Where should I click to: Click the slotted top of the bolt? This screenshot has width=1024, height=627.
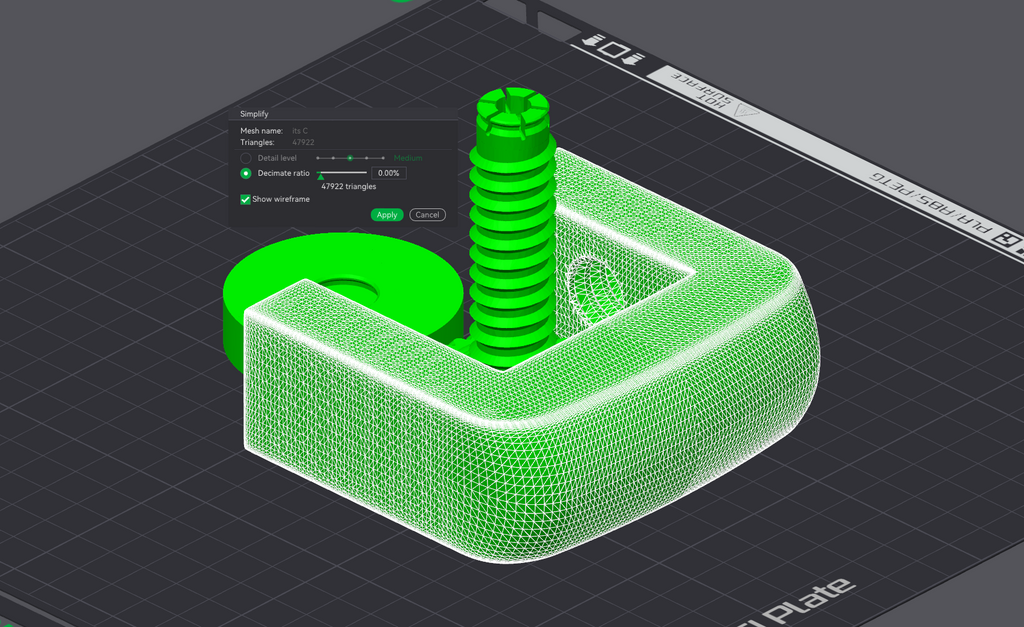click(513, 108)
